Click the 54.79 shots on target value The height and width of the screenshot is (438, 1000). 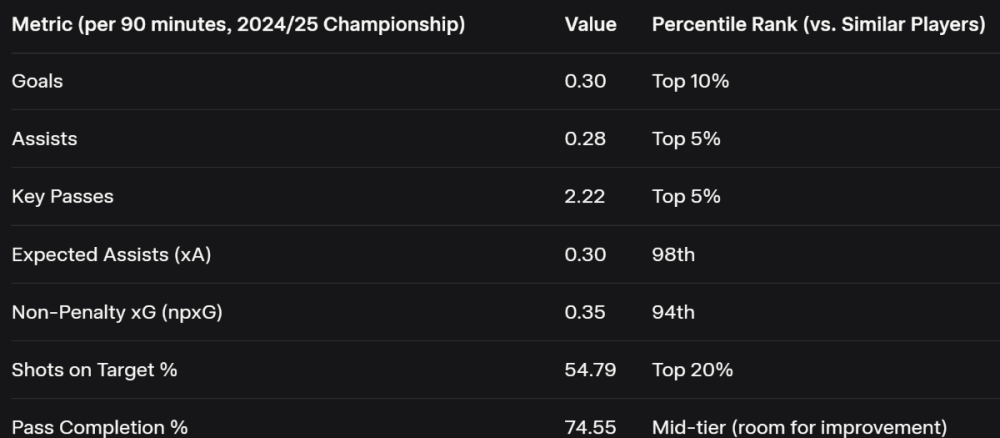point(590,370)
